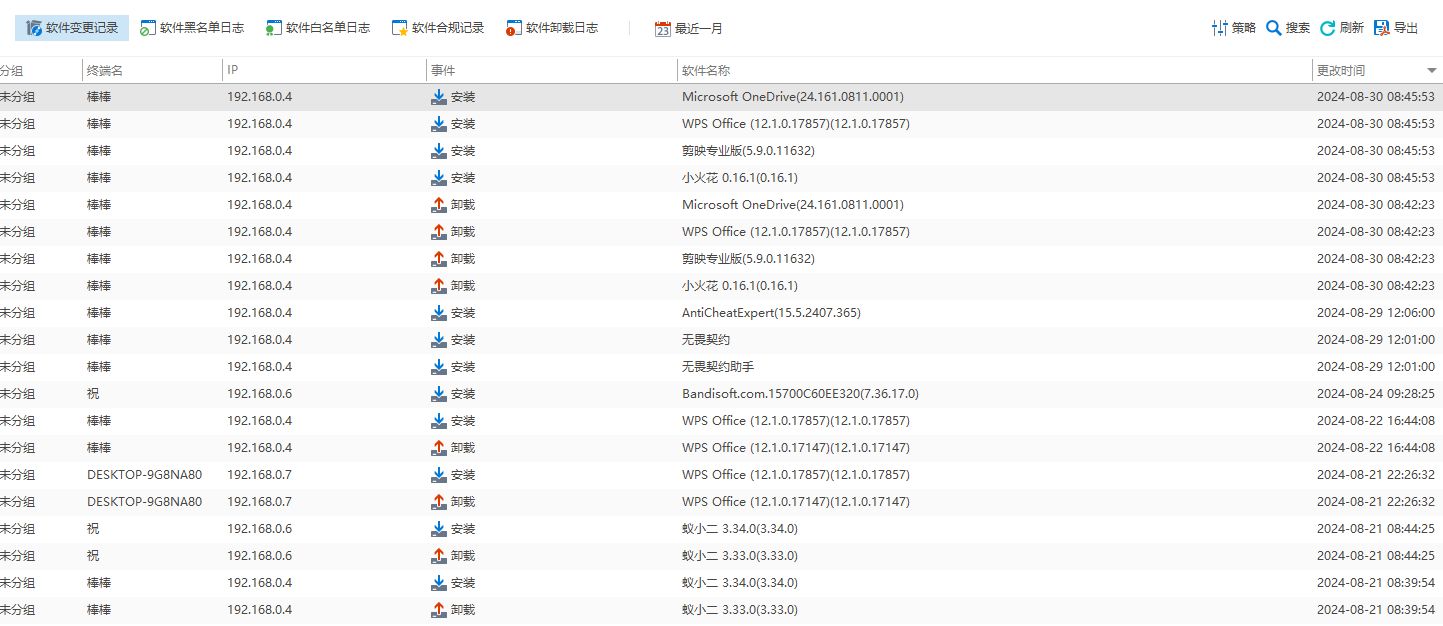Click install icon in DESKTOP-9G8NA80 WPS 12.1.0.17857 row
The height and width of the screenshot is (626, 1443).
point(438,475)
